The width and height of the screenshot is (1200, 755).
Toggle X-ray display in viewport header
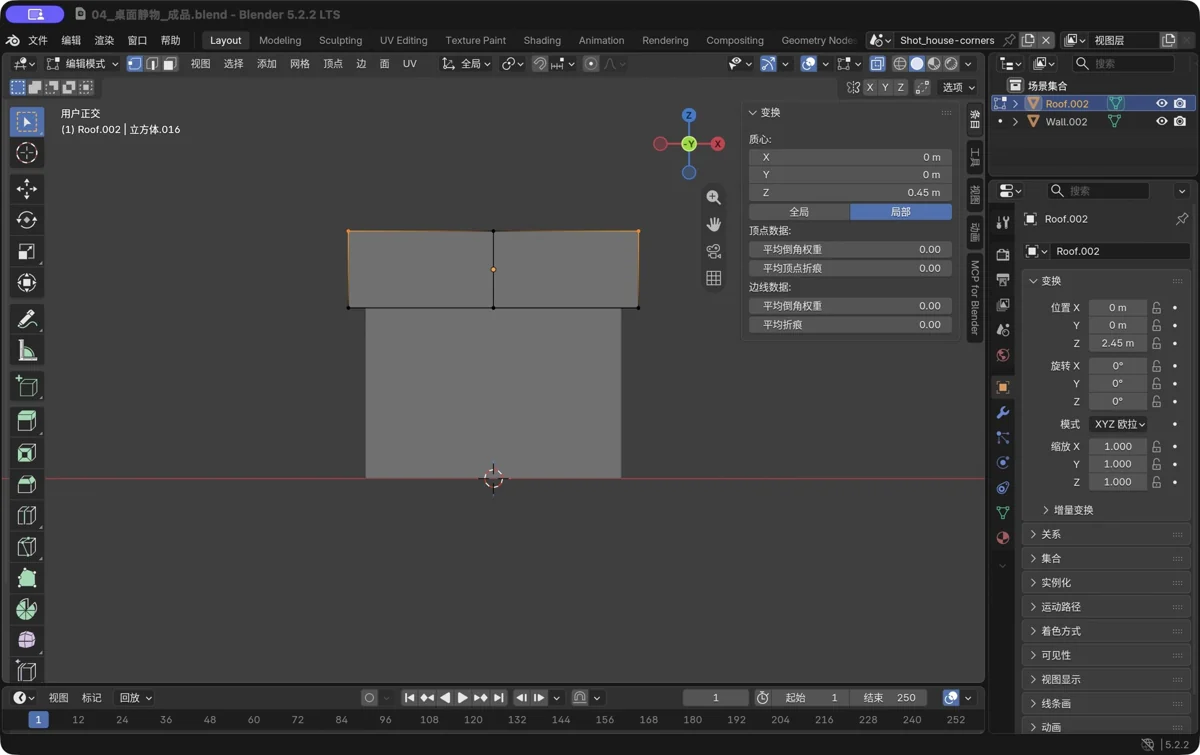point(877,64)
